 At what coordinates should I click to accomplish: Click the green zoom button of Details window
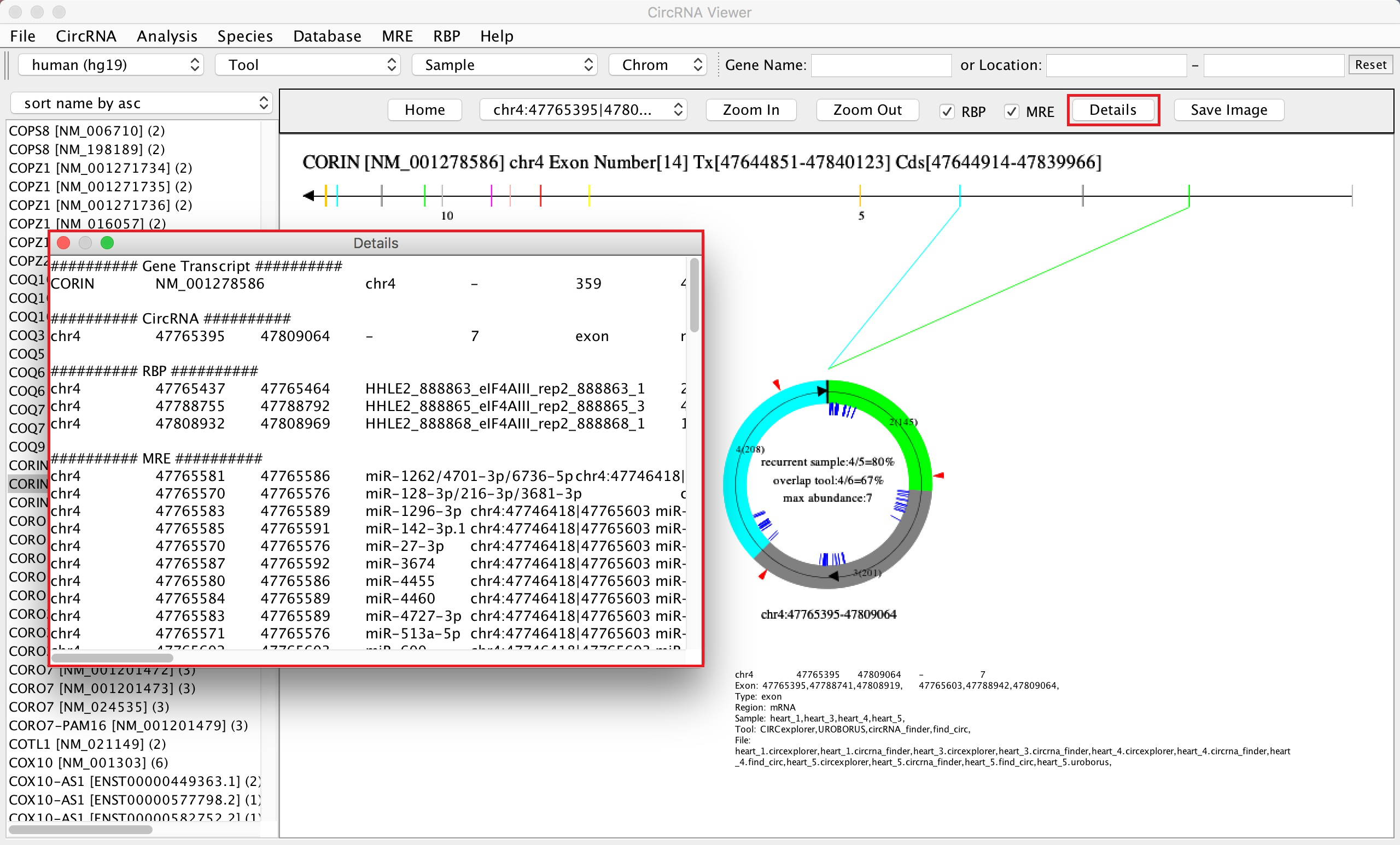pyautogui.click(x=107, y=243)
